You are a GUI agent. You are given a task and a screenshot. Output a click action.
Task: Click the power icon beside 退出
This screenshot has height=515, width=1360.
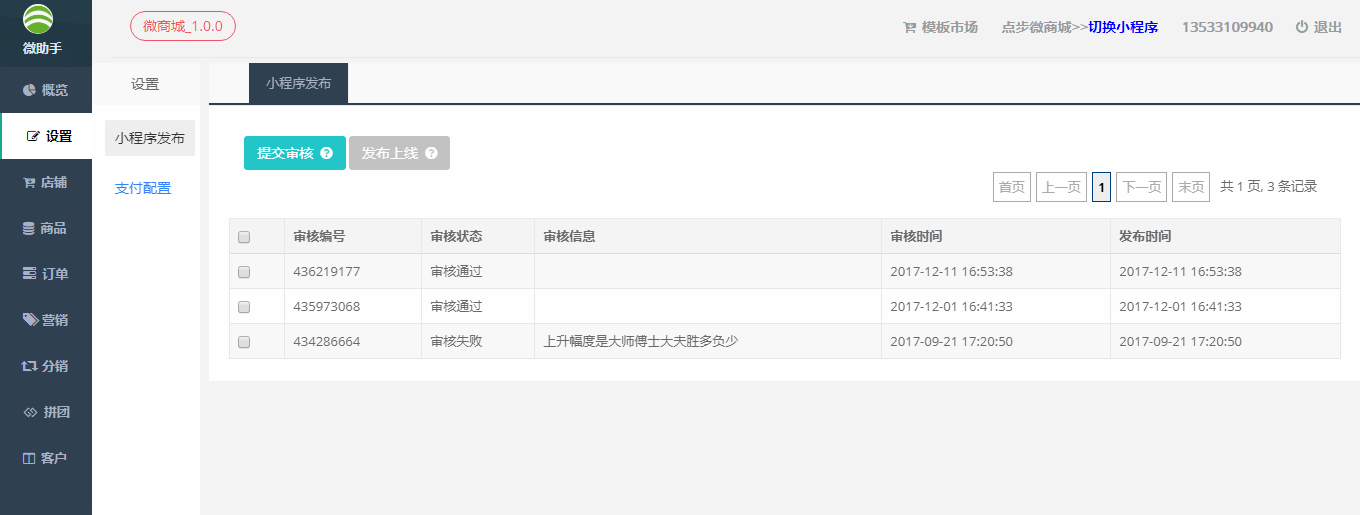coord(1302,27)
